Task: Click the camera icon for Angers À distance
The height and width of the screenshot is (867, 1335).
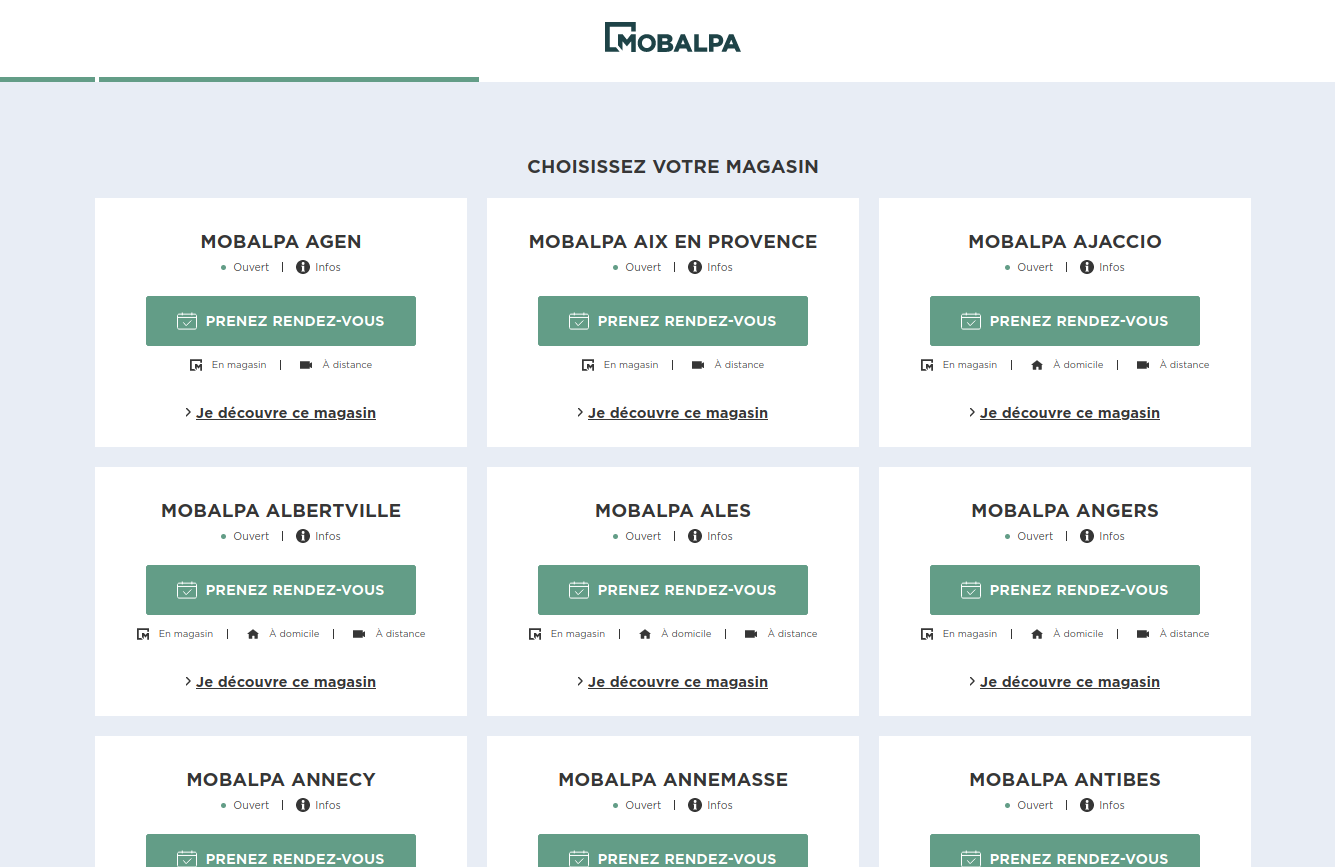Action: (x=1143, y=634)
